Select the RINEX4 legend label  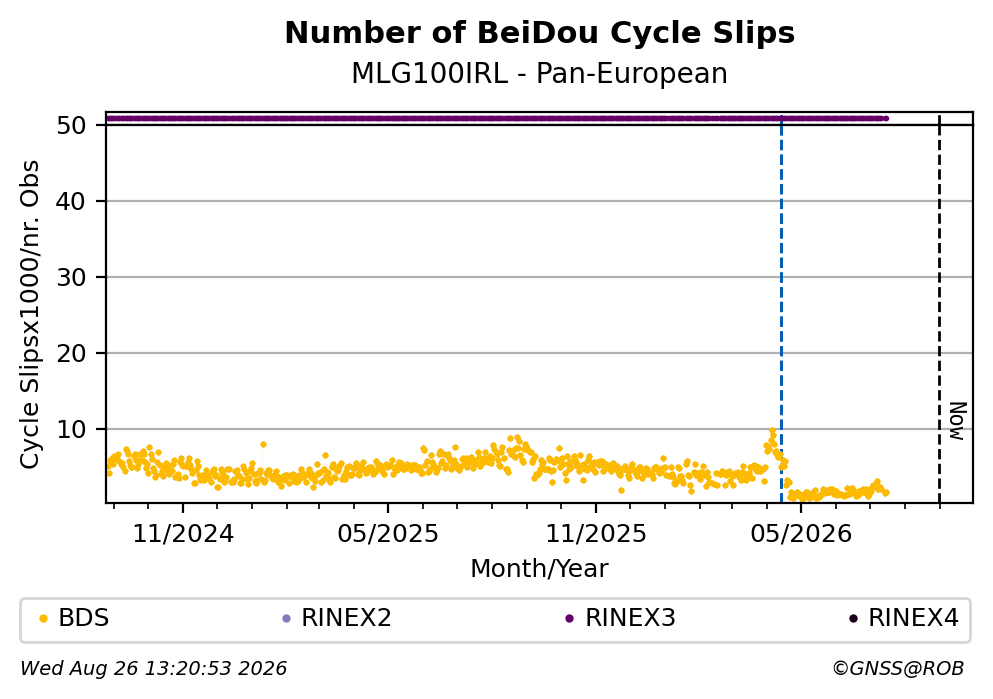[913, 618]
